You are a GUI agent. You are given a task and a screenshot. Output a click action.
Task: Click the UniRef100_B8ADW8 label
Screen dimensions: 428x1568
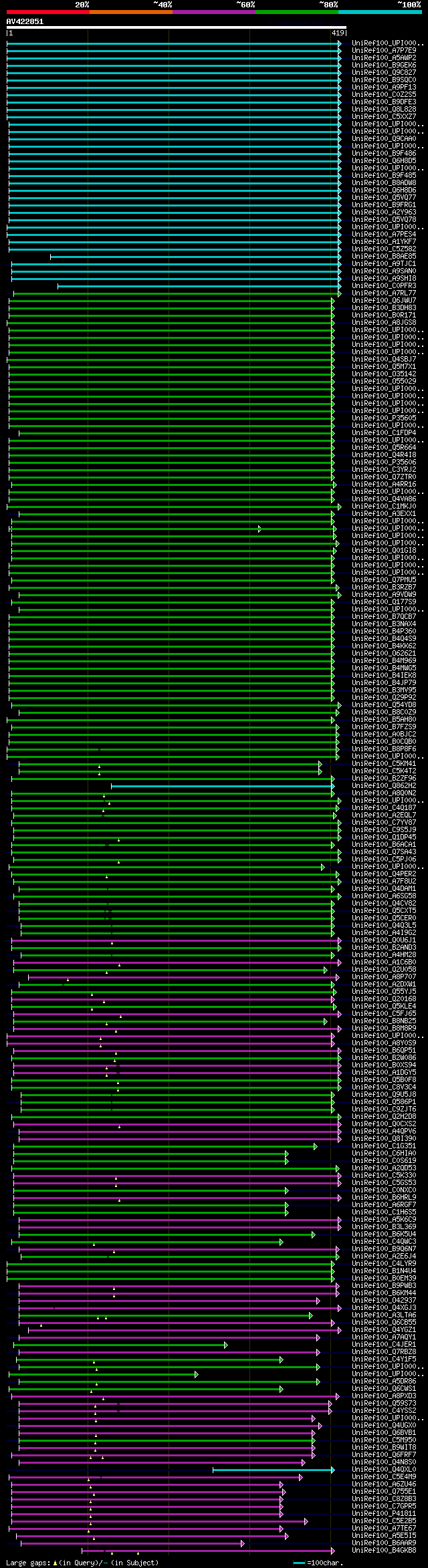(x=384, y=183)
